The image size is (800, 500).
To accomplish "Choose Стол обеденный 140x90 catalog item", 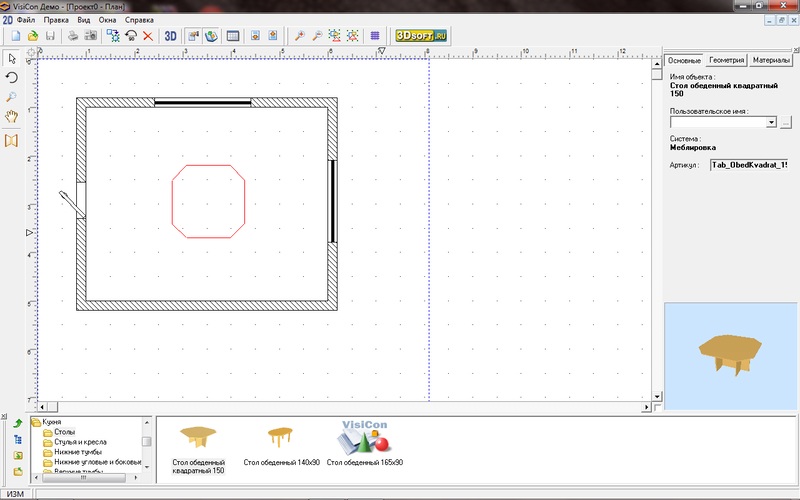I will 281,446.
